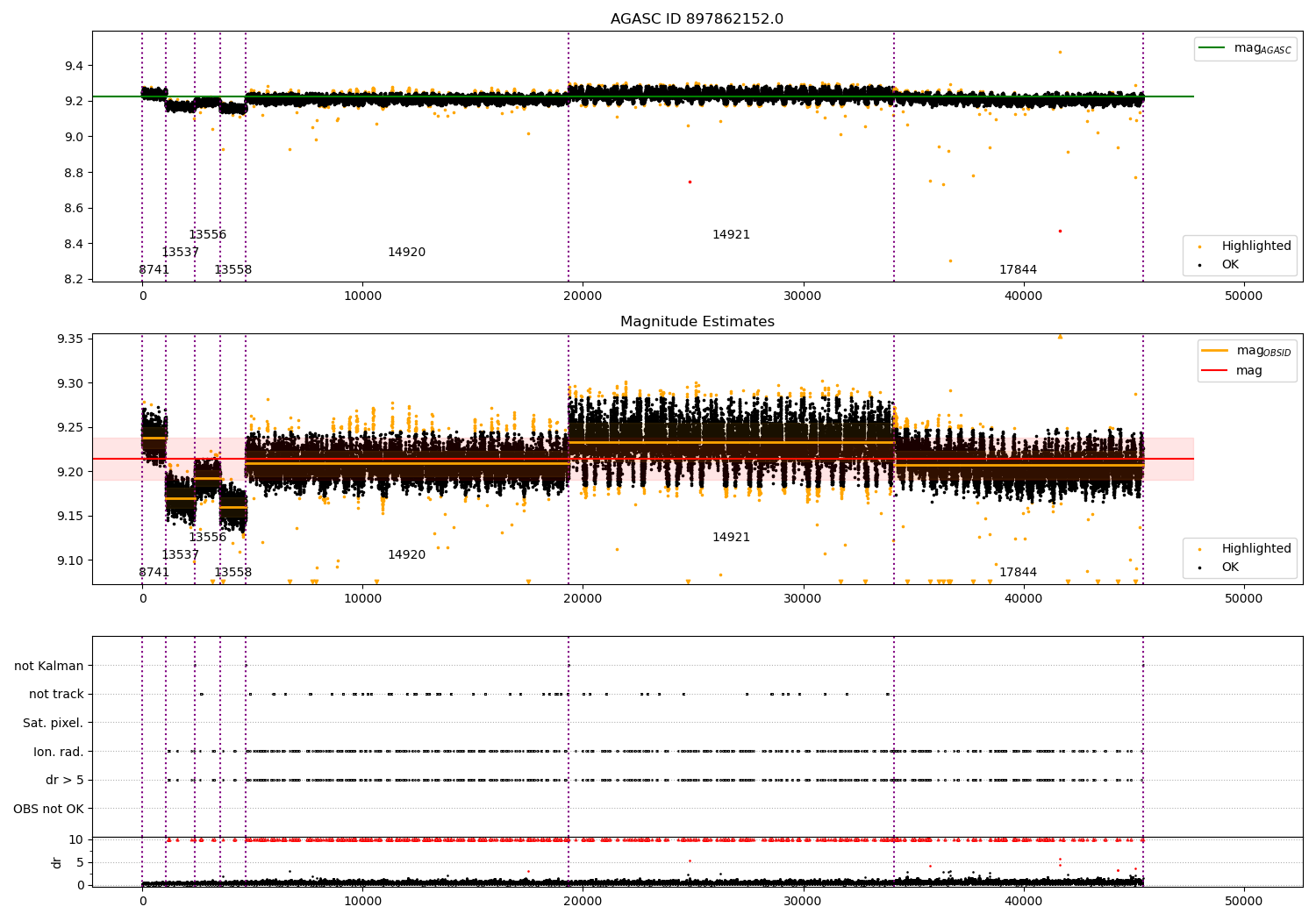1316x921 pixels.
Task: Click the "not track" row label
Action: coord(56,694)
